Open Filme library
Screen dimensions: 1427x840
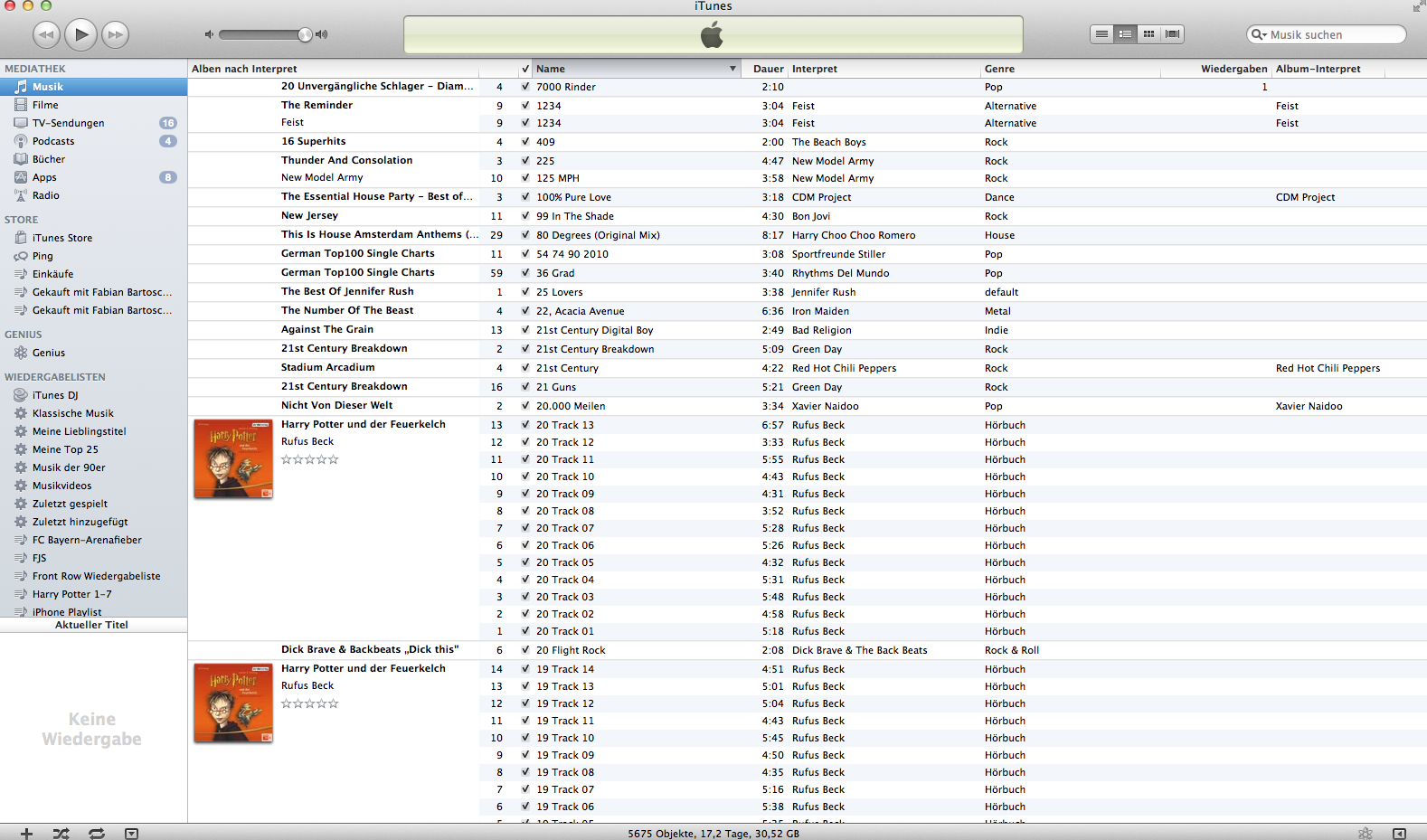click(93, 105)
